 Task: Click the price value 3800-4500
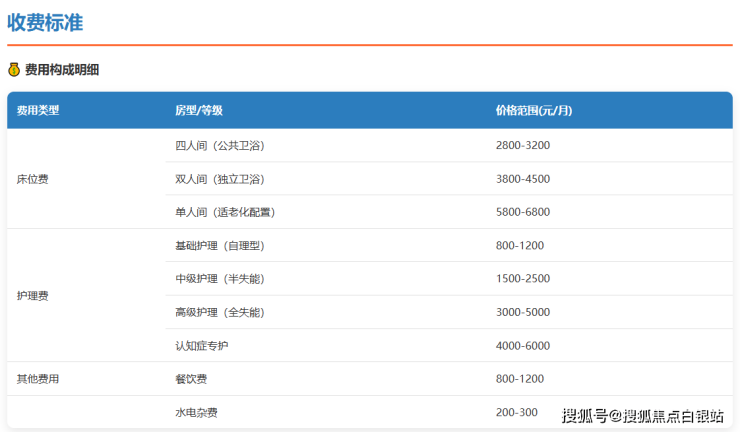point(523,179)
